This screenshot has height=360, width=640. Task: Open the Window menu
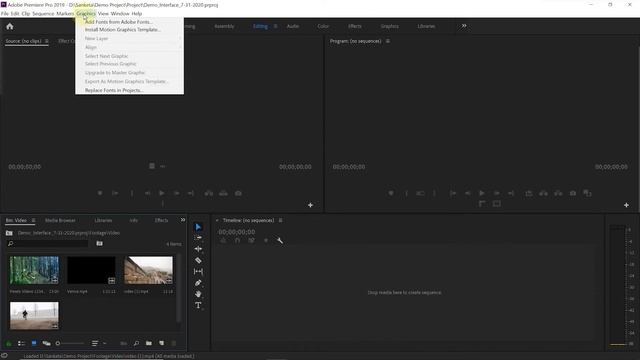(120, 13)
